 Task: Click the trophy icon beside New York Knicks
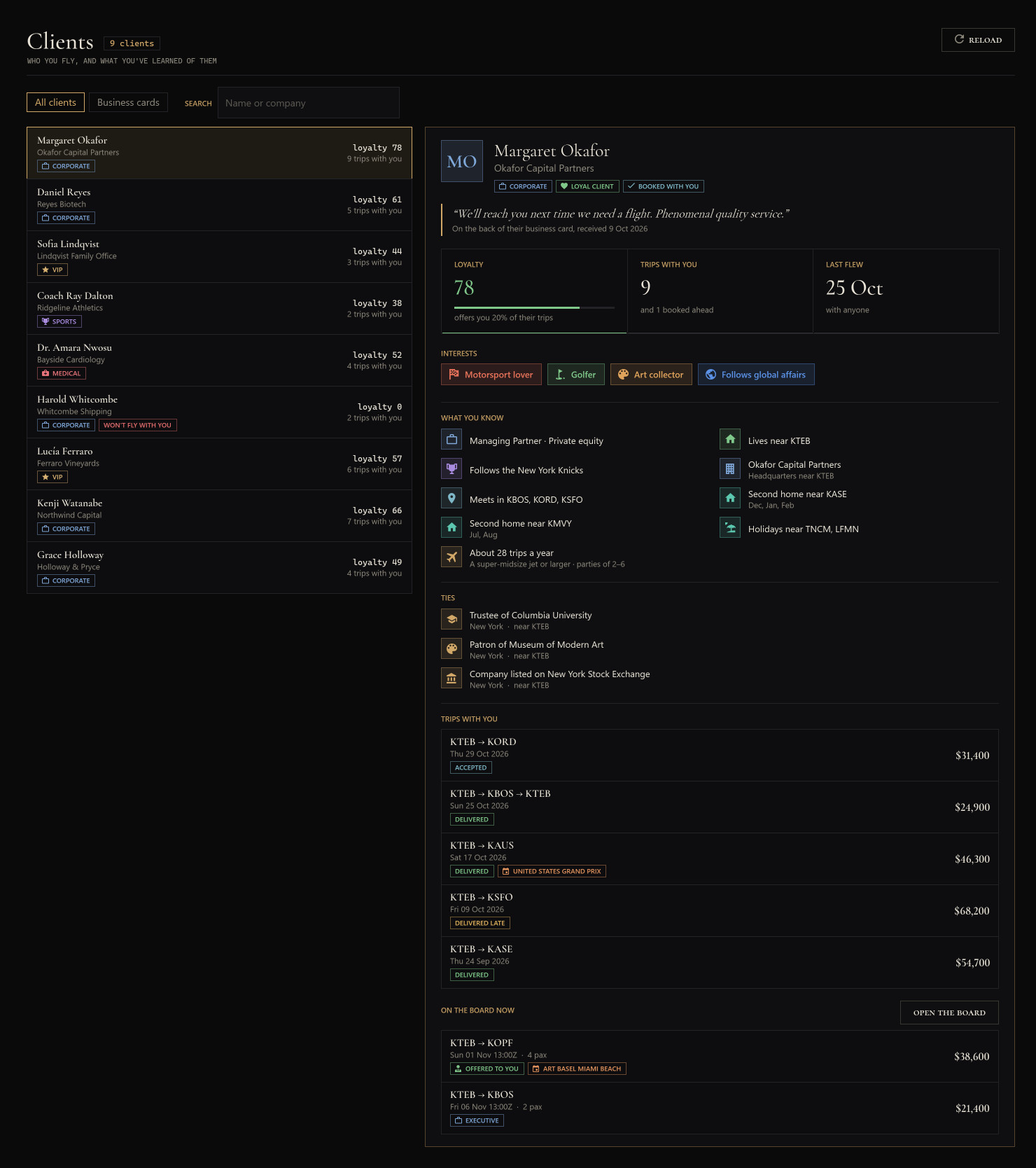(x=451, y=469)
